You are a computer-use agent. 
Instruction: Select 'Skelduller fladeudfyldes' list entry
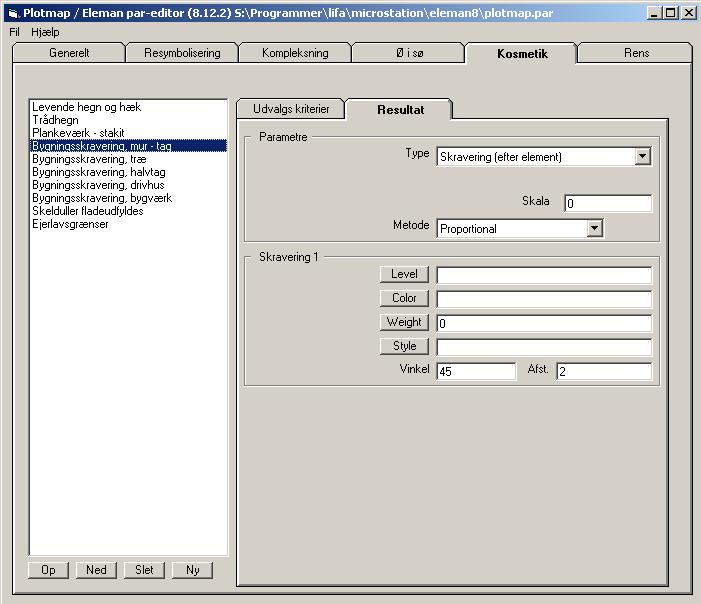[x=128, y=211]
